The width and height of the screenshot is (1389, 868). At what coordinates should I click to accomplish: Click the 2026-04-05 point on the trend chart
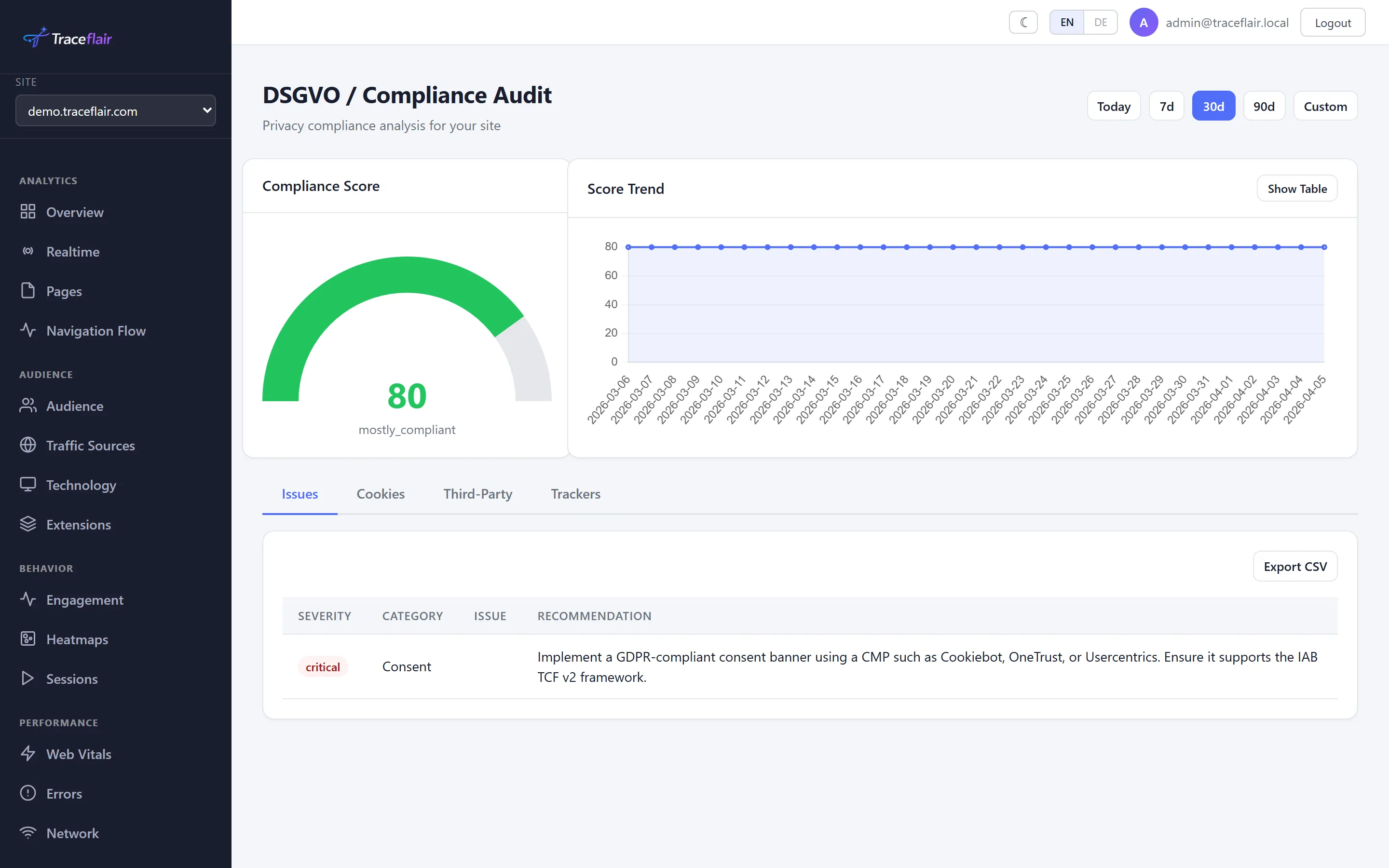coord(1324,247)
